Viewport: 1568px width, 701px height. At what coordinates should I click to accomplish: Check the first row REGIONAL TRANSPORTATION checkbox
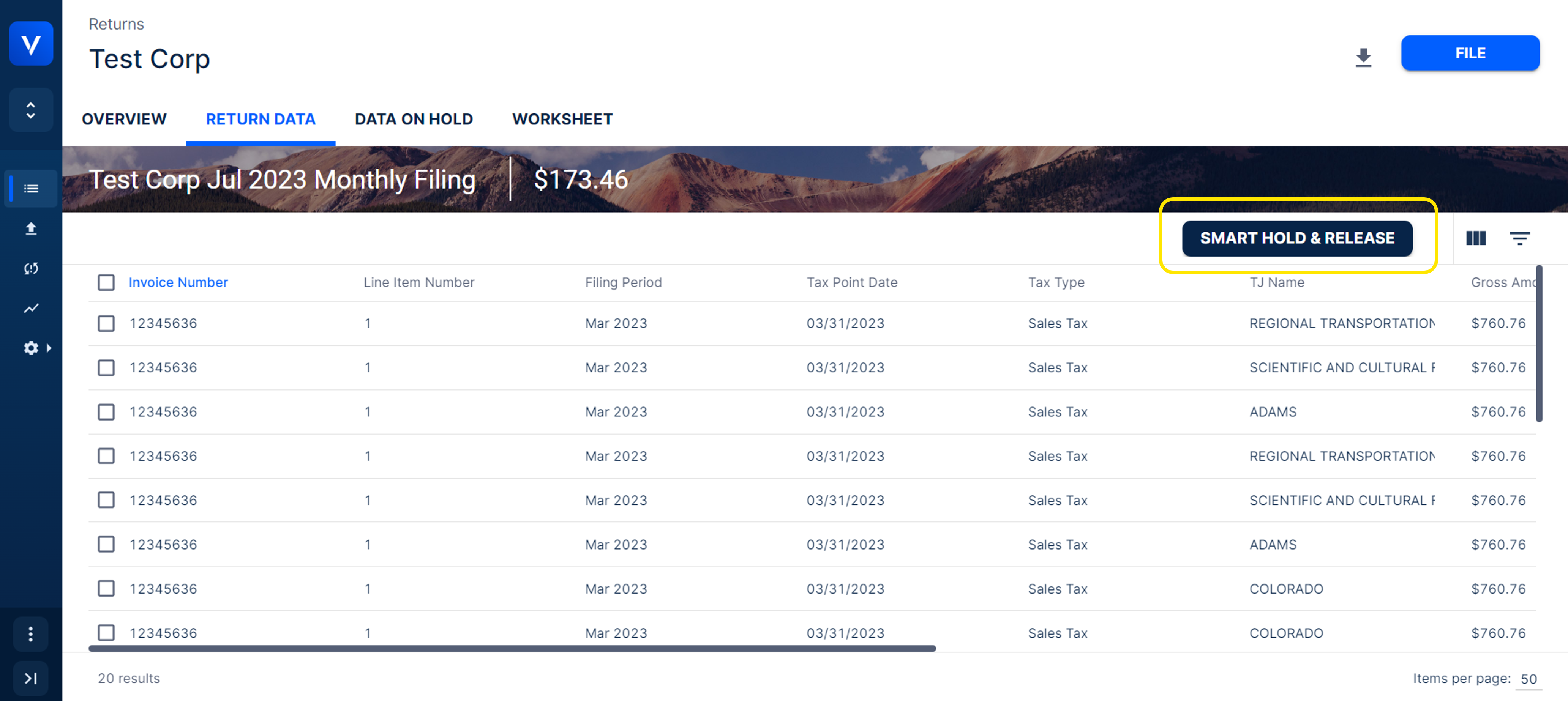pyautogui.click(x=106, y=323)
